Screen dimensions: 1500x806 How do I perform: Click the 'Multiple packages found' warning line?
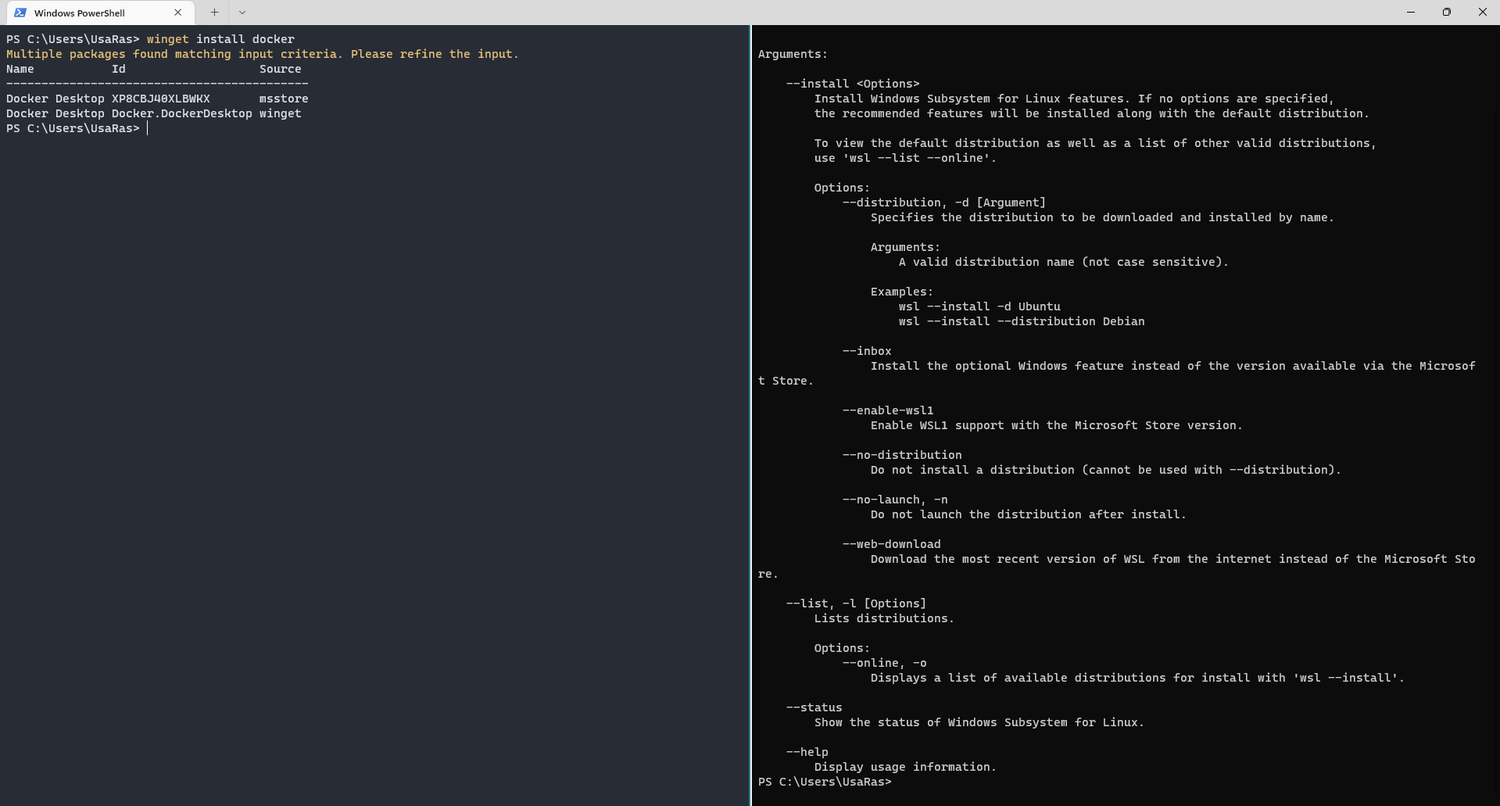(263, 54)
